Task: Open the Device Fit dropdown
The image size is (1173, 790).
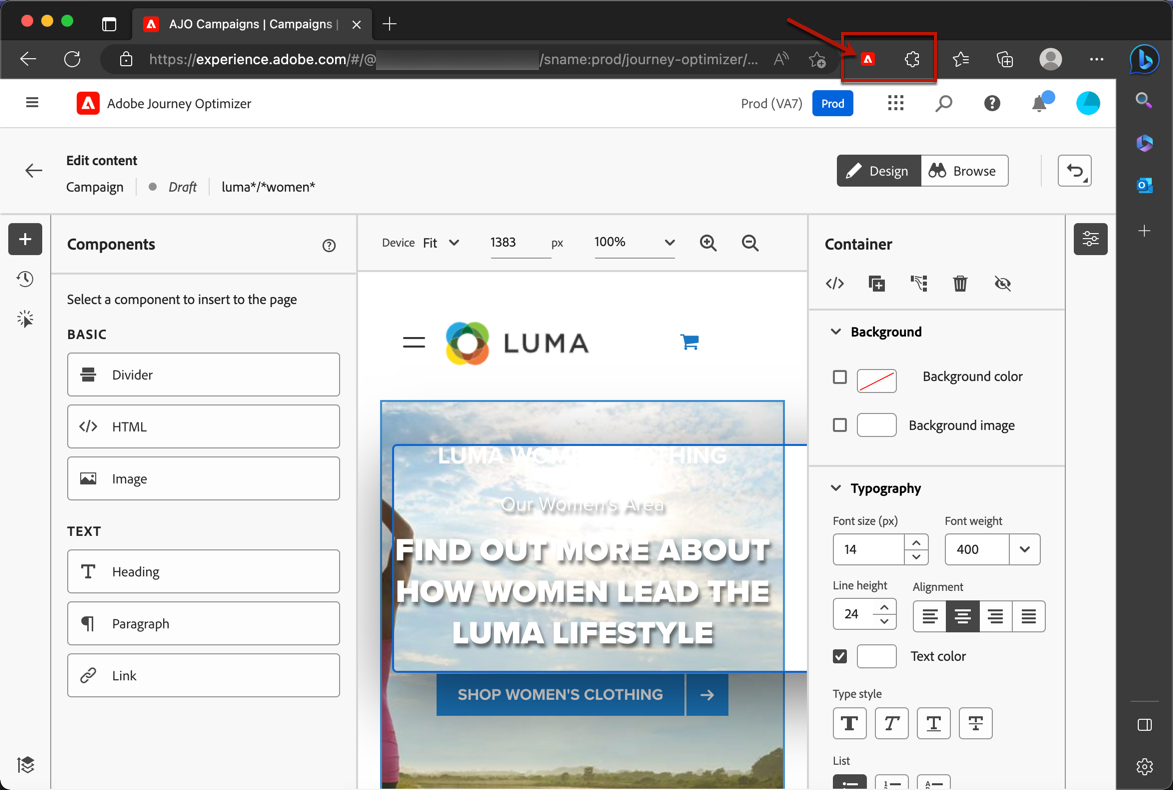Action: coord(441,243)
